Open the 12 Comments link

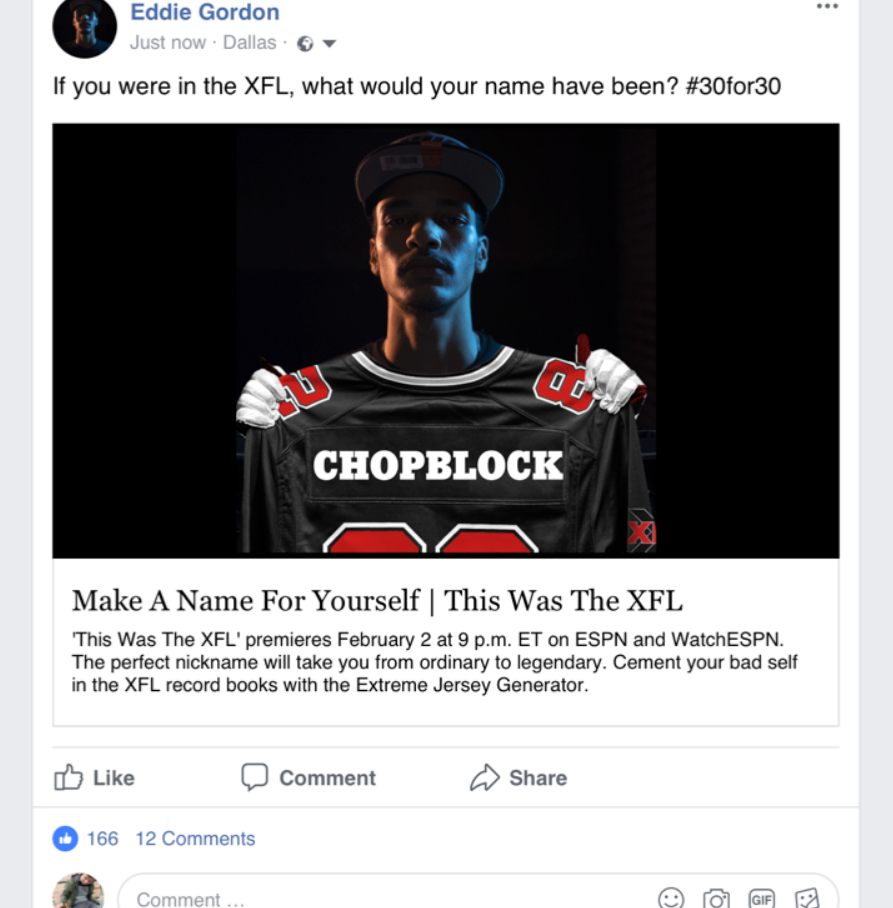click(195, 838)
